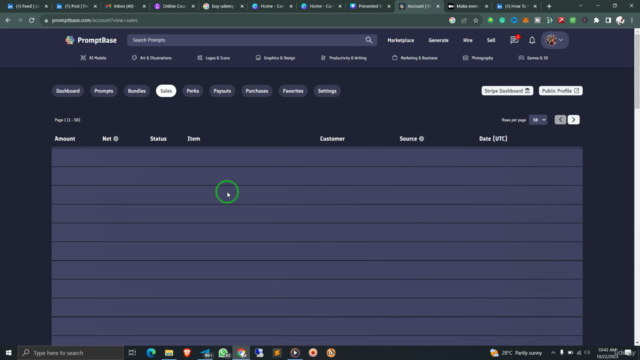Browse the Logos & Icons category
Screen dimensions: 640x360
click(x=213, y=58)
